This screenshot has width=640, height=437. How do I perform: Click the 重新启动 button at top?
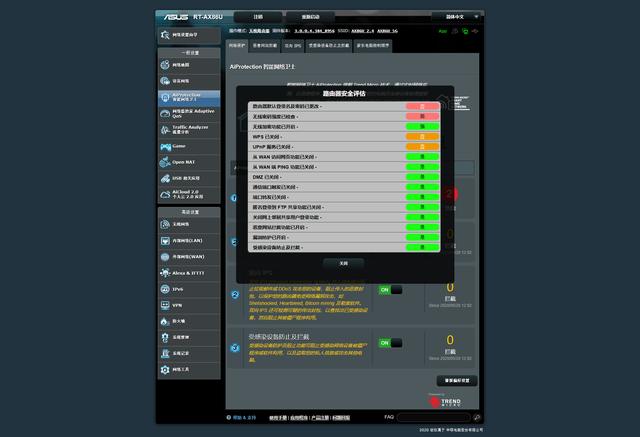click(310, 17)
